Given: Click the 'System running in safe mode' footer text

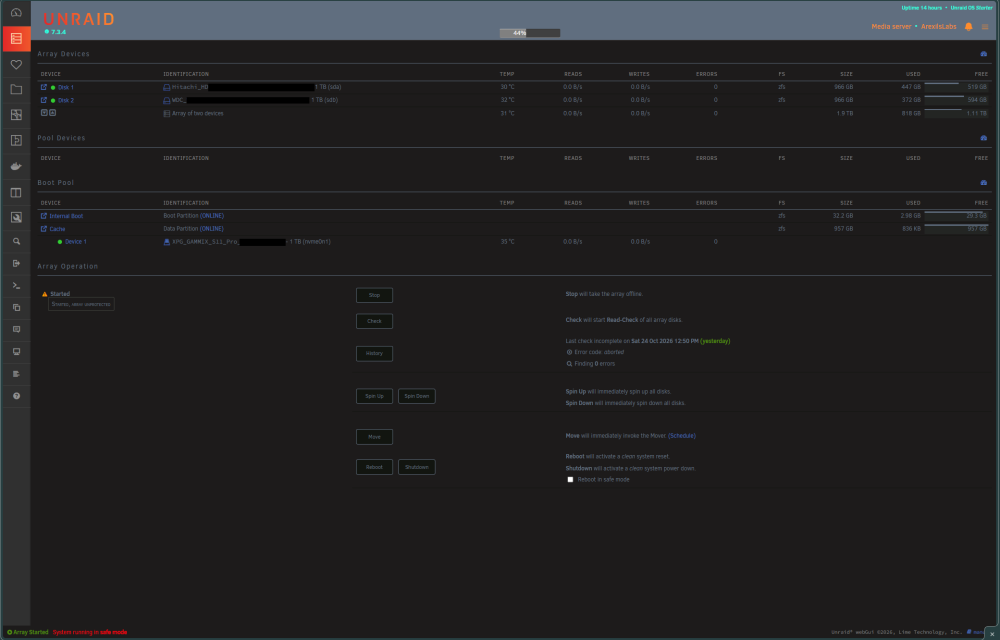Looking at the screenshot, I should tap(90, 632).
